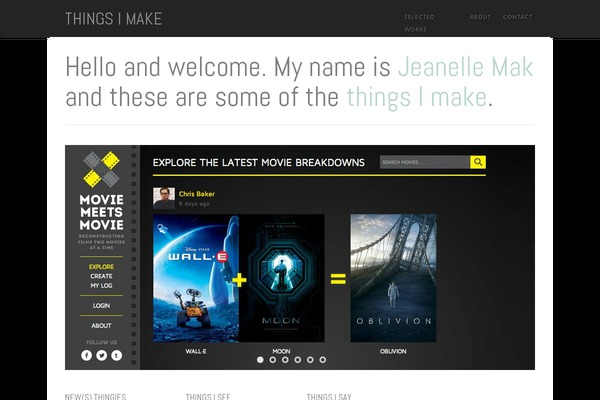Click the Oblivion movie poster
Screen dimensions: 600x400
(x=393, y=278)
